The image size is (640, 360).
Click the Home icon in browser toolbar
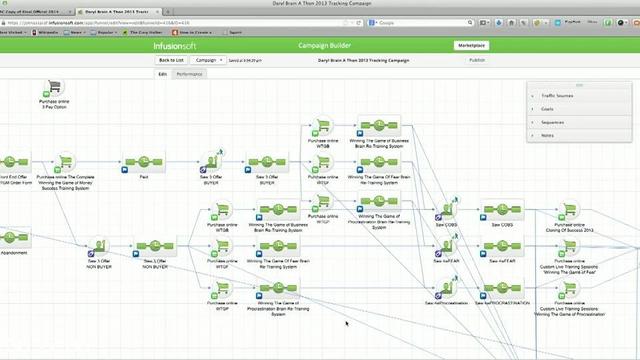[x=511, y=23]
